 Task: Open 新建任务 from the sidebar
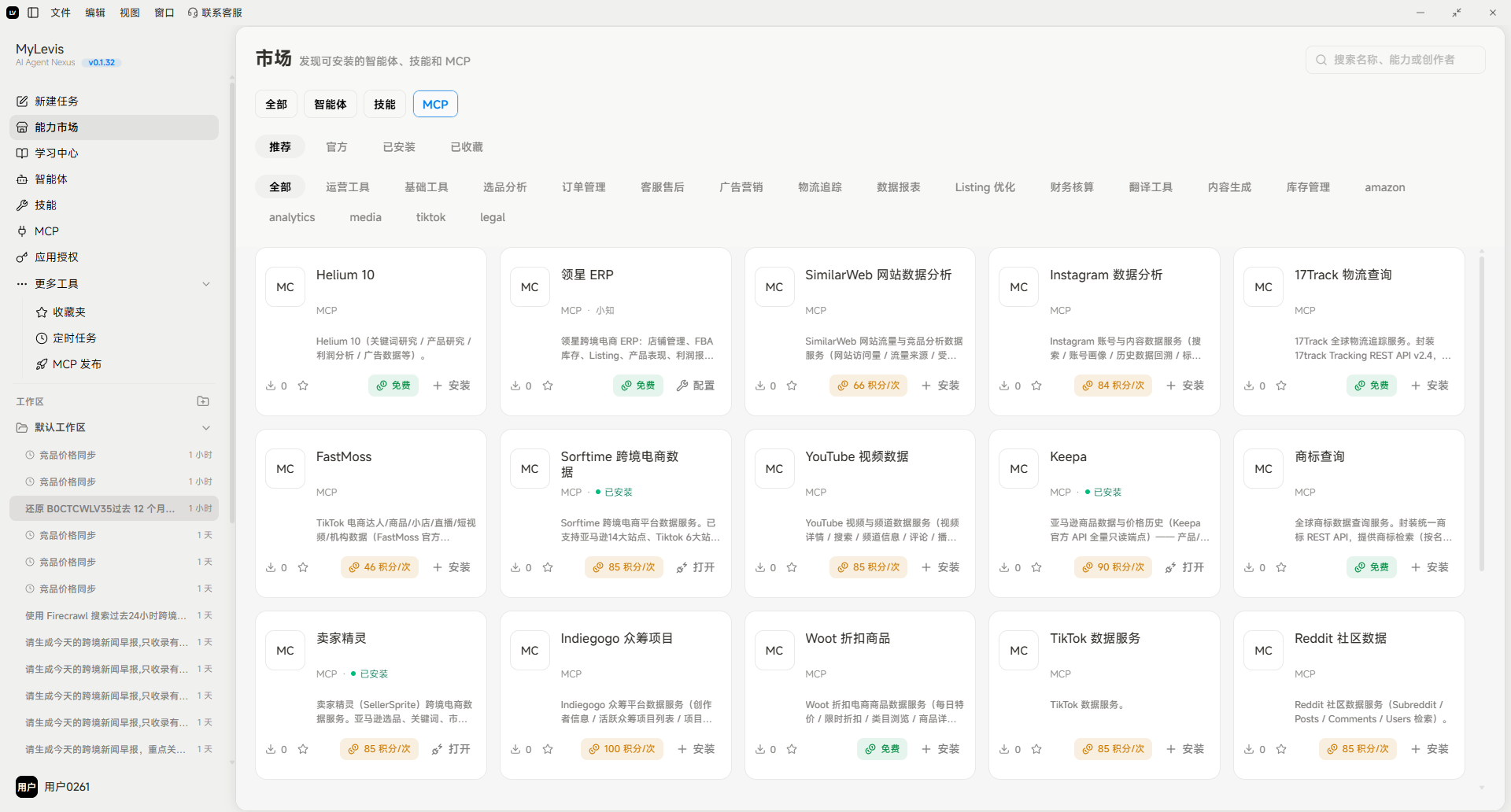click(x=114, y=101)
